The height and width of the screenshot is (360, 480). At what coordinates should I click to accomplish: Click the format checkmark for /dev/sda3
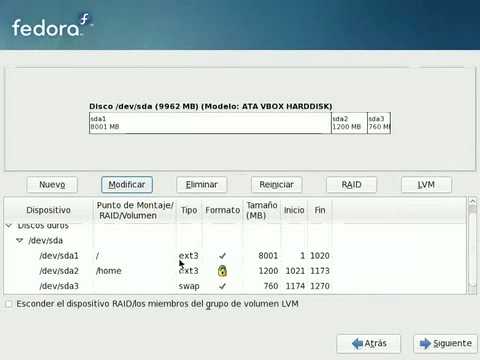click(222, 286)
